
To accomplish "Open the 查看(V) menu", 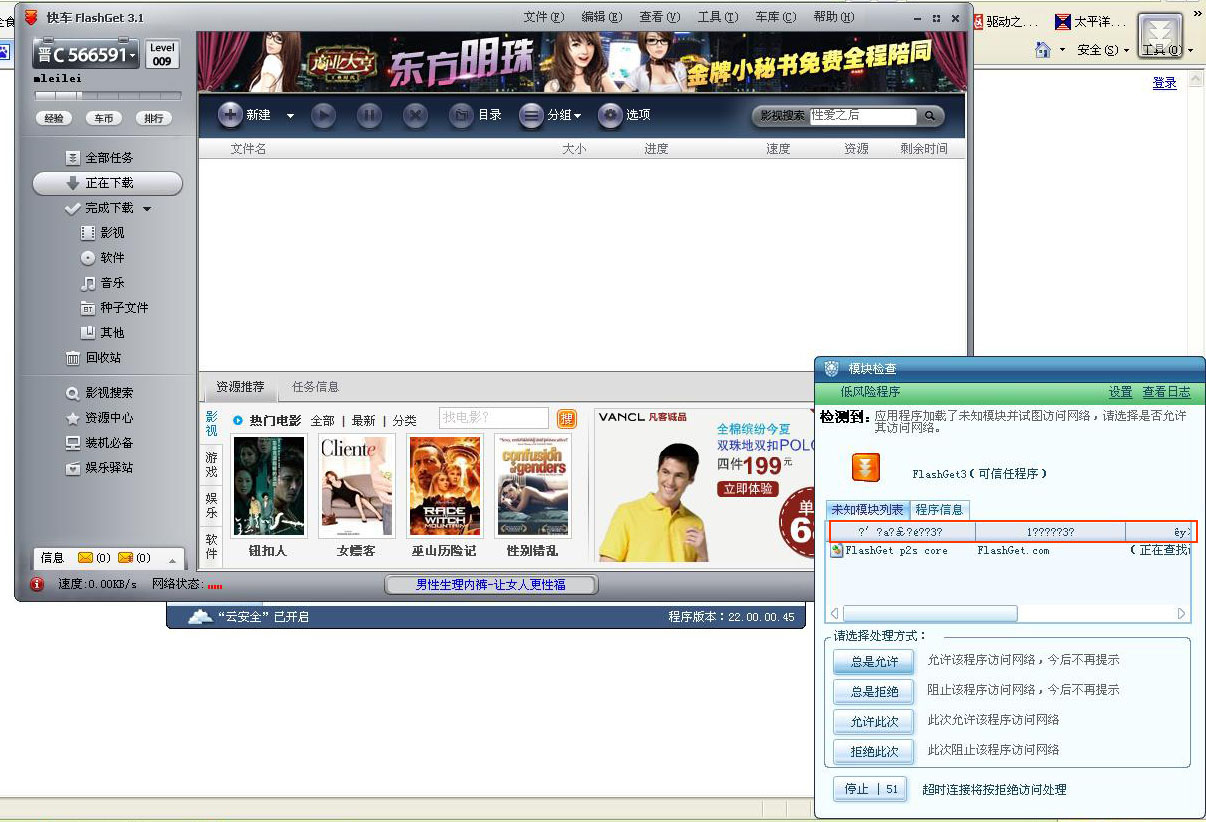I will (659, 17).
